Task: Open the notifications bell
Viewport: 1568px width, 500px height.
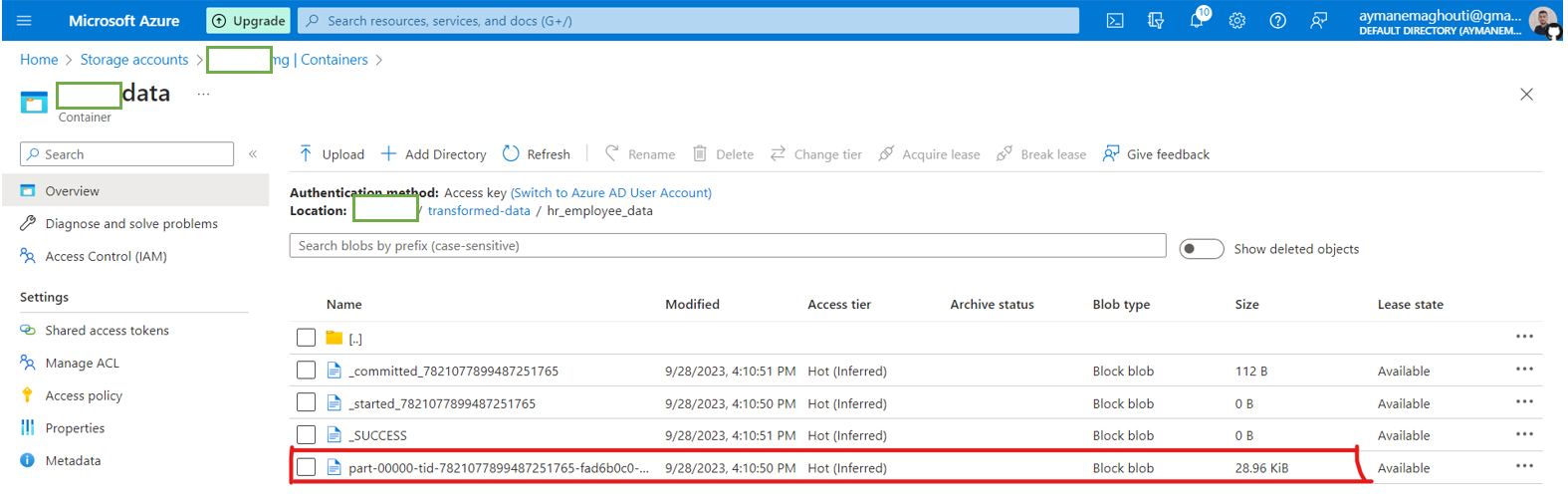Action: click(x=1198, y=20)
